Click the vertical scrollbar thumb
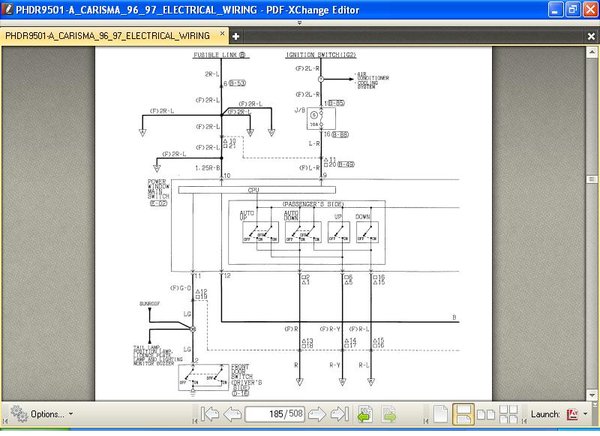Viewport: 600px width, 436px height. coord(592,179)
